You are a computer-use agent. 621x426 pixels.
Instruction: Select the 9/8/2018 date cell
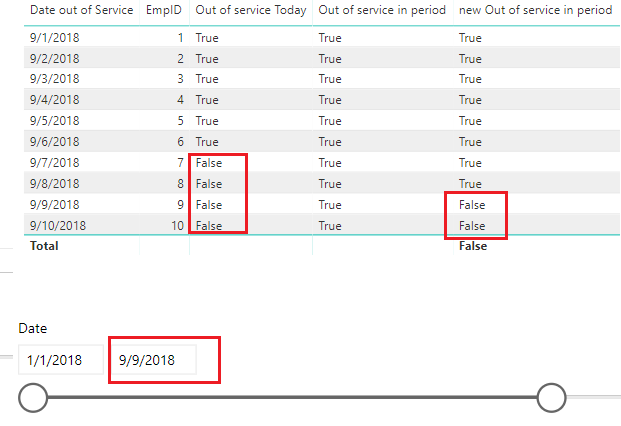coord(55,184)
